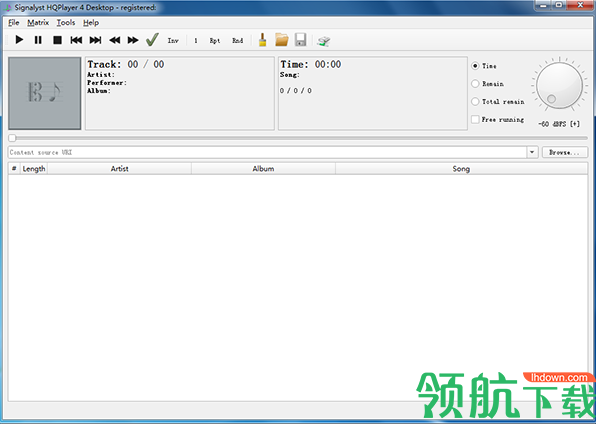Rewind with the double left arrows

(114, 40)
